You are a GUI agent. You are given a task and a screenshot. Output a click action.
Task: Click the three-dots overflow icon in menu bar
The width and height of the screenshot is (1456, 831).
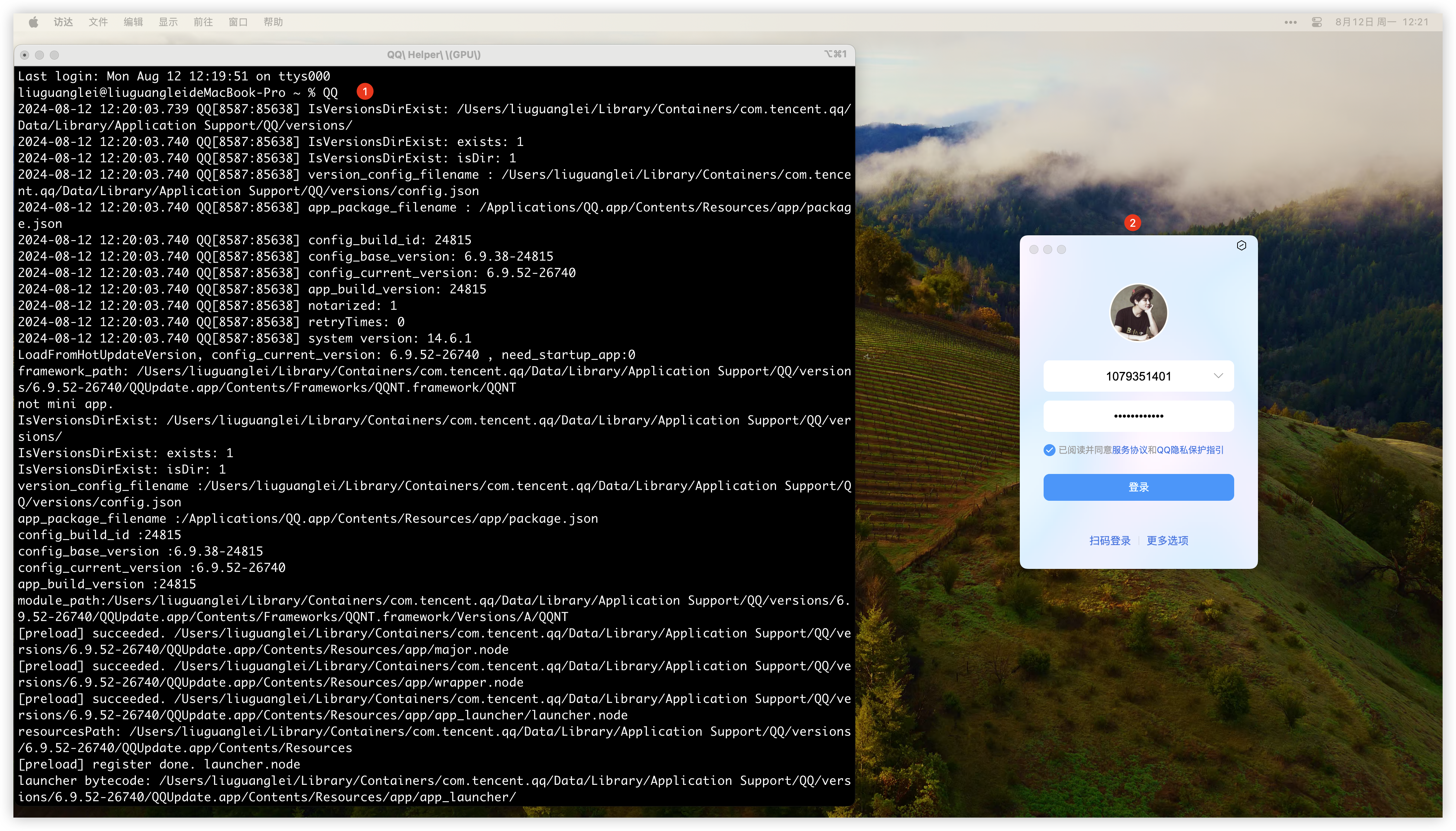(1290, 22)
